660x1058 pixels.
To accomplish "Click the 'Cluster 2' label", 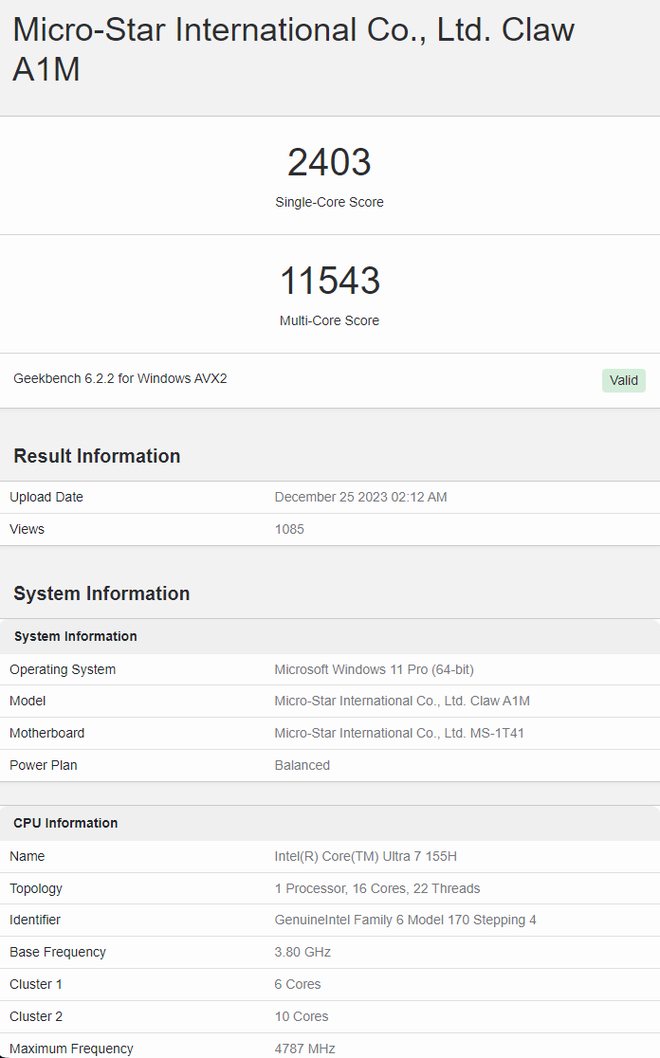I will click(36, 1016).
